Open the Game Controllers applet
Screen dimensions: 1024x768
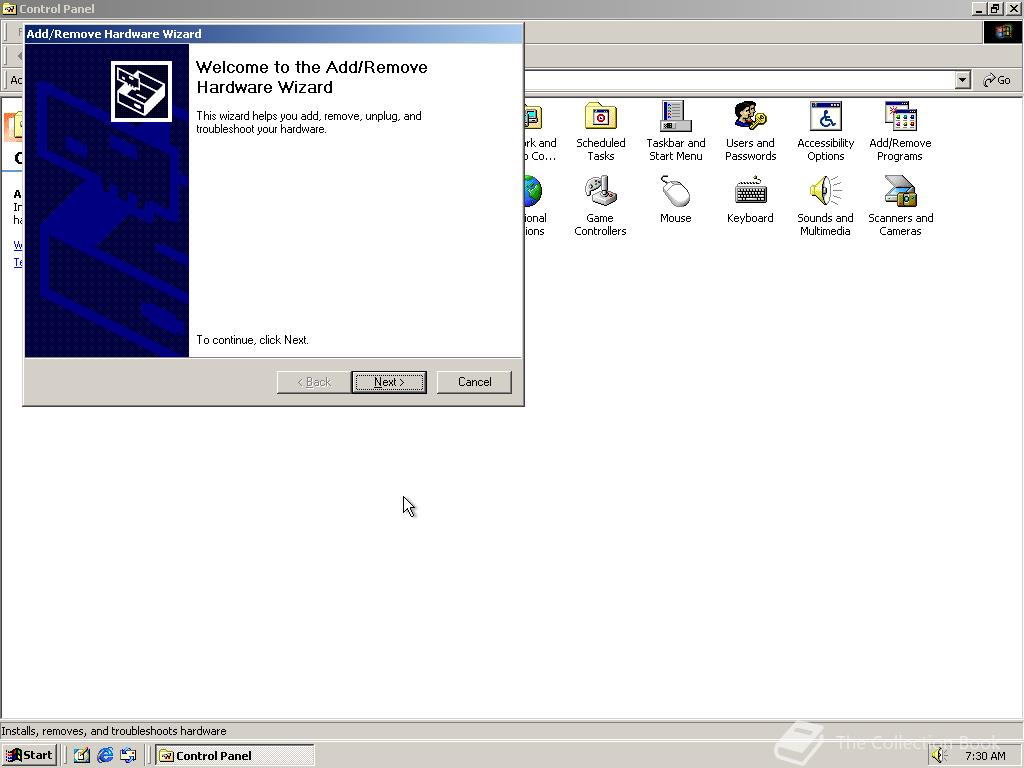pyautogui.click(x=600, y=206)
